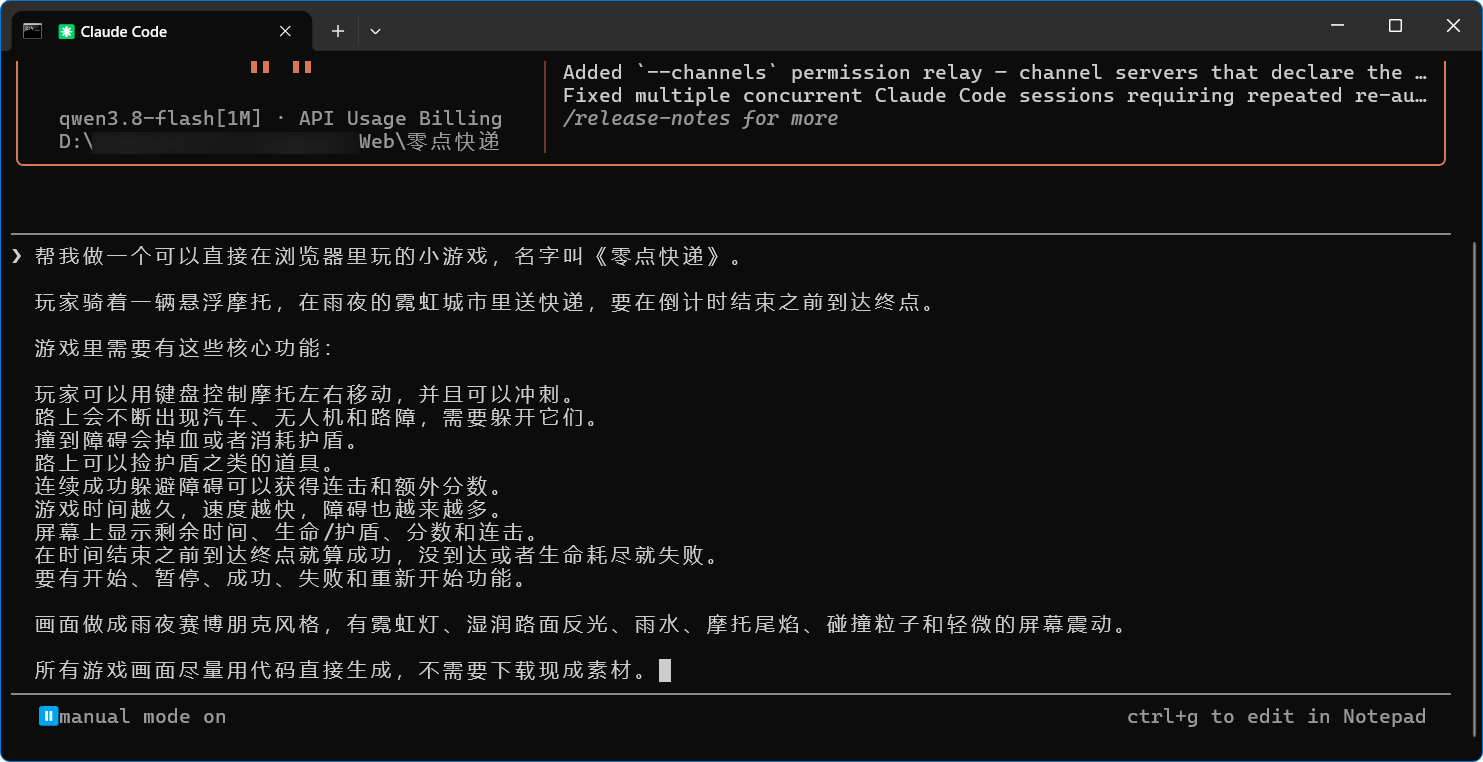Click the green Claude Code tab icon
Image resolution: width=1483 pixels, height=762 pixels.
coord(66,32)
